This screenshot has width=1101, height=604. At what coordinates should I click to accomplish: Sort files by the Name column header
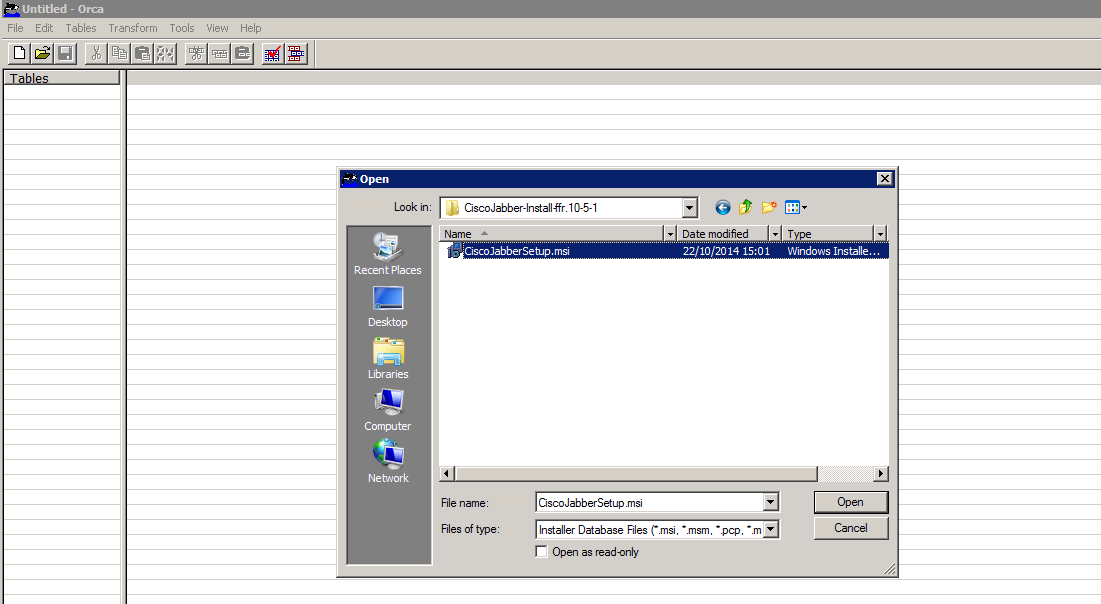pos(552,234)
